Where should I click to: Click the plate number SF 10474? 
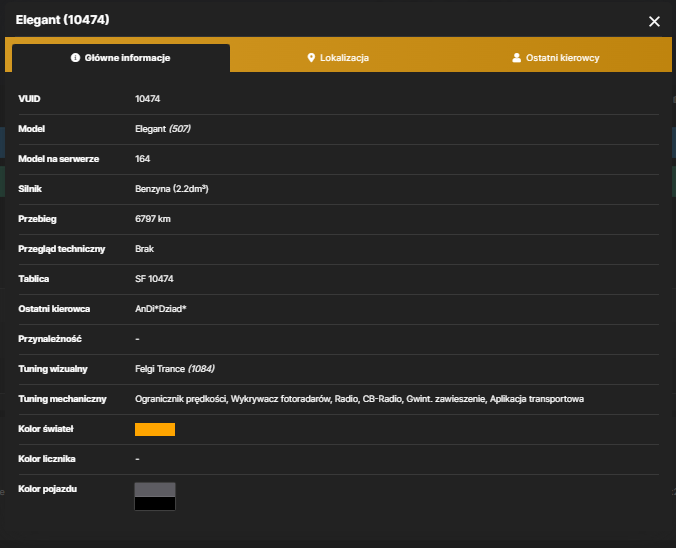154,279
